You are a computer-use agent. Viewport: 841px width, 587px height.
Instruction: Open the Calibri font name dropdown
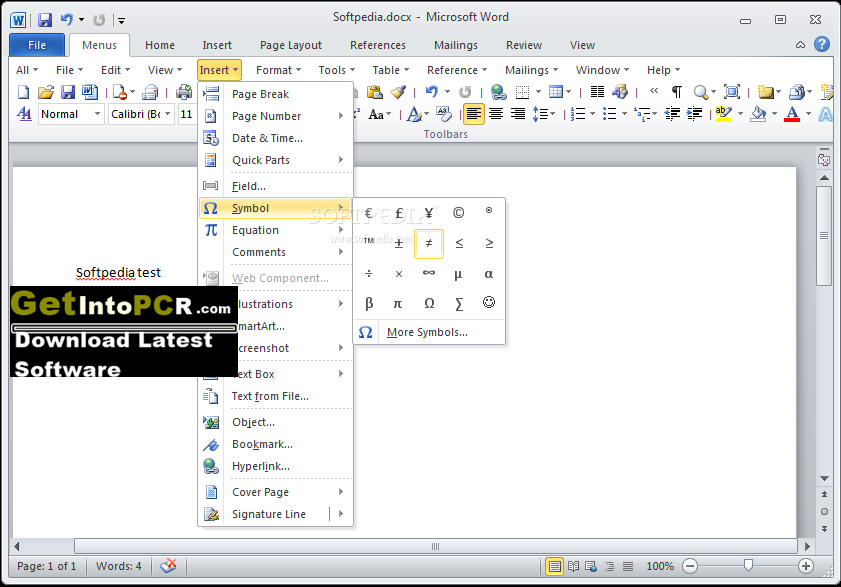(x=168, y=114)
